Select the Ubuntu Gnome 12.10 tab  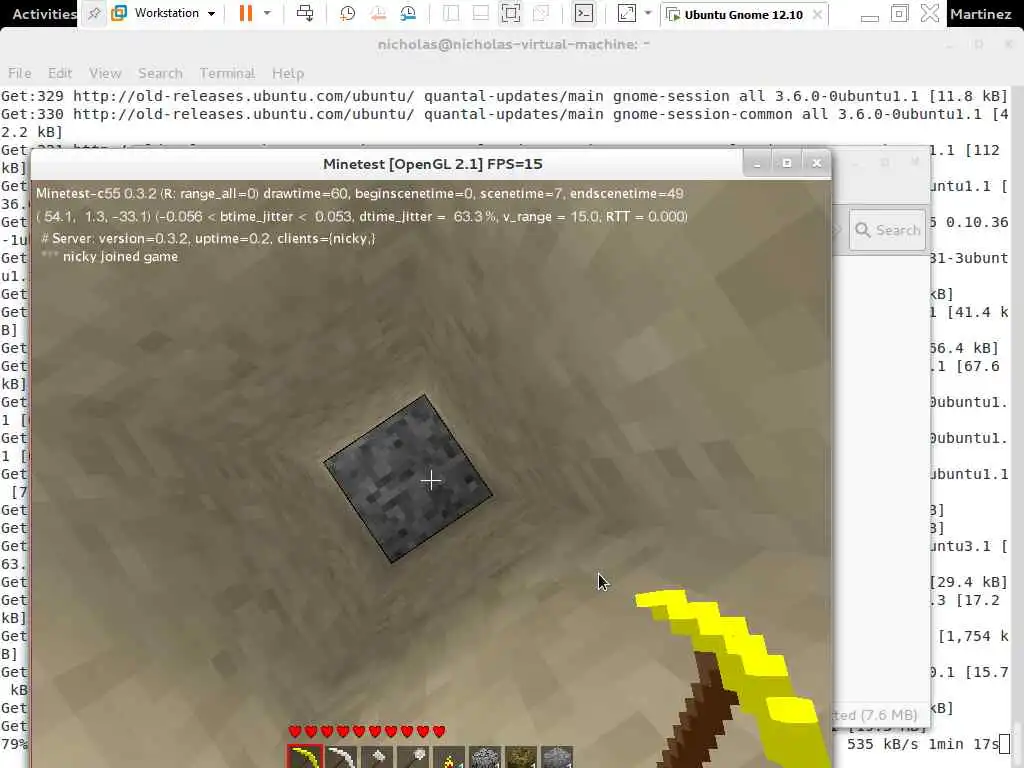tap(744, 14)
